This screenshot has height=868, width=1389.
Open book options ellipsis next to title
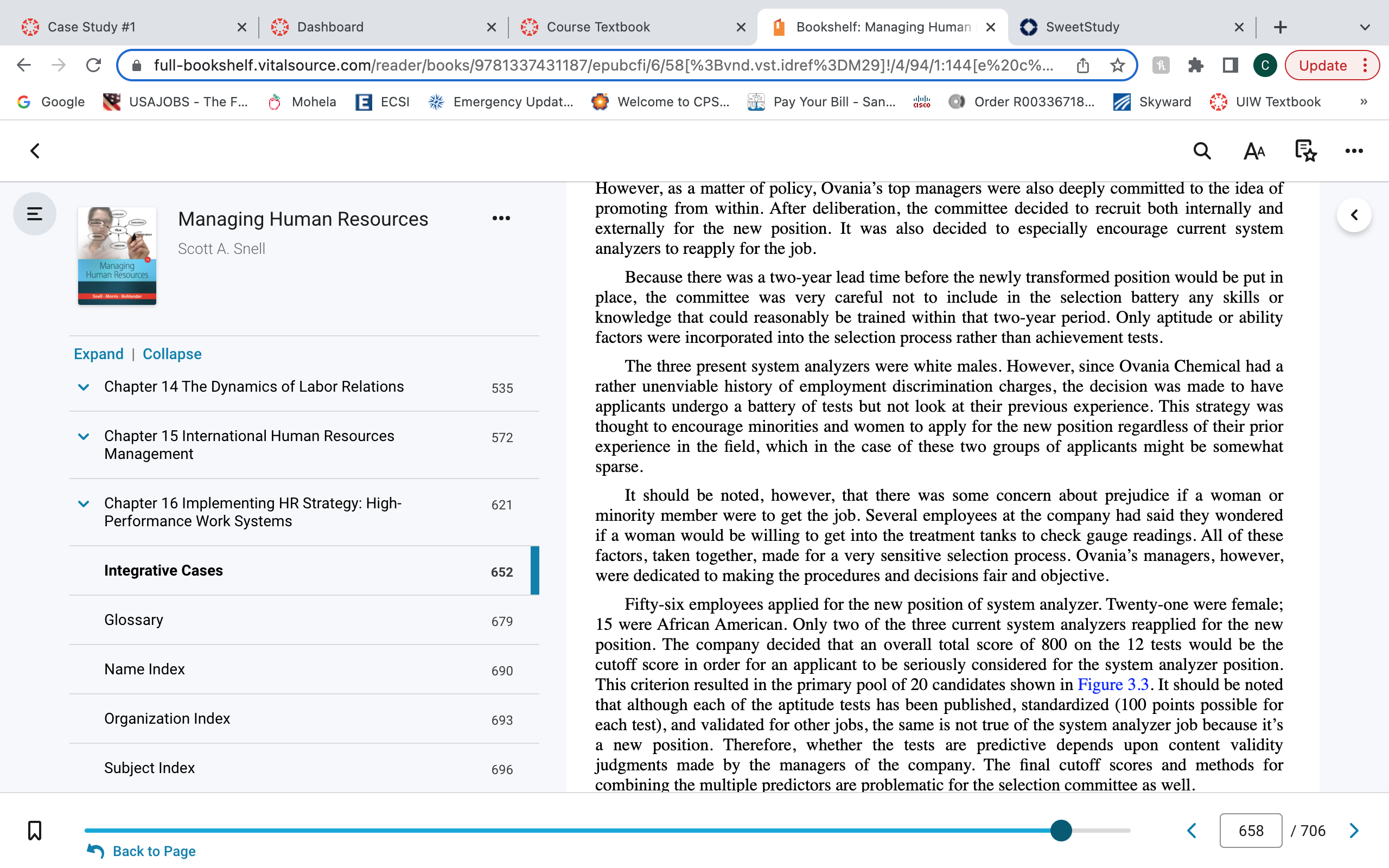[x=501, y=218]
